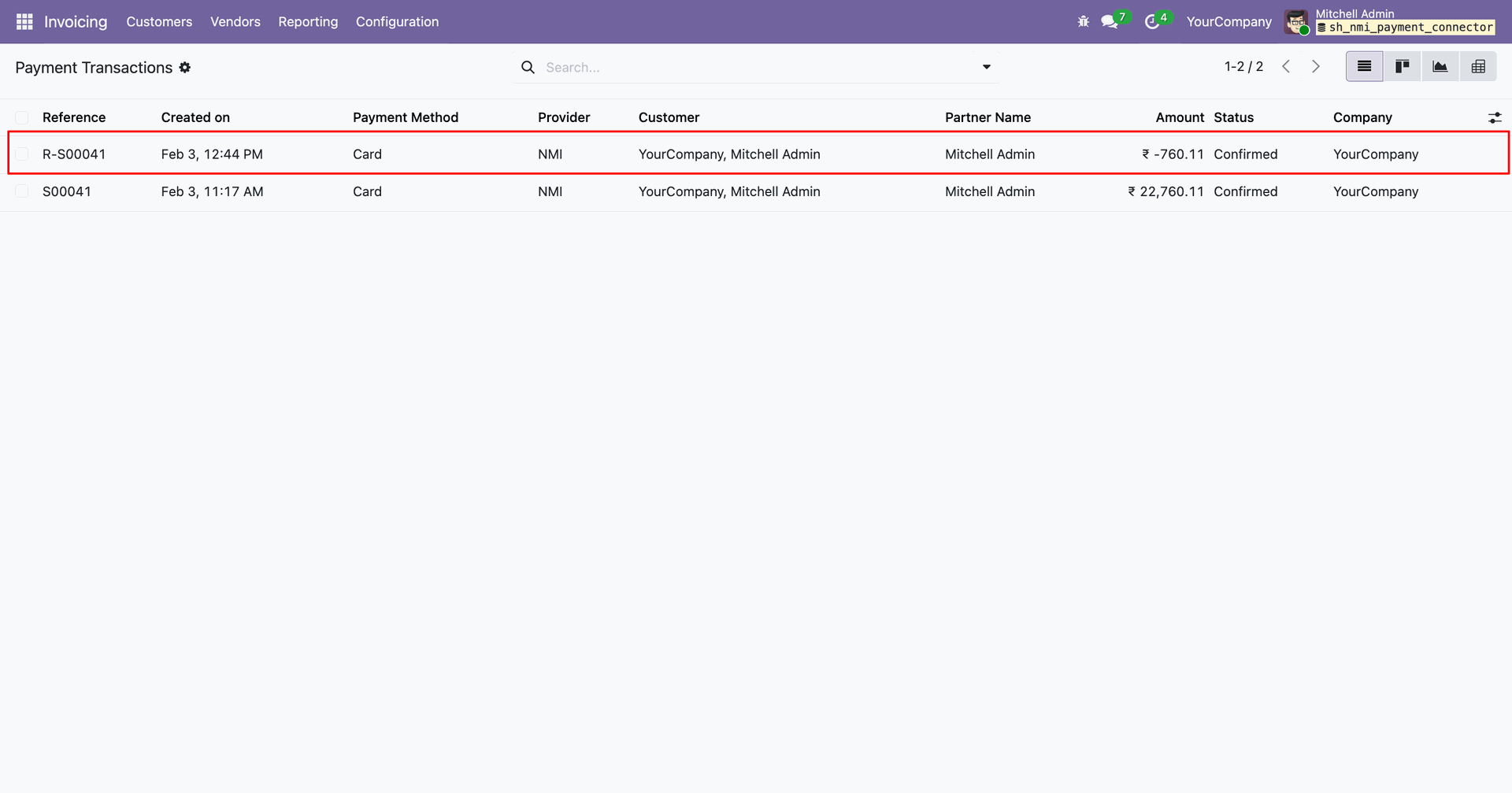Open optional columns selector

pos(1494,117)
